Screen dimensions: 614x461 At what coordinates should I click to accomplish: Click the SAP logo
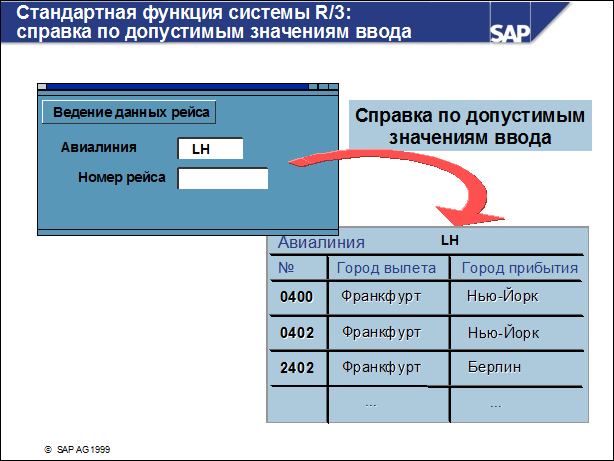click(x=510, y=33)
